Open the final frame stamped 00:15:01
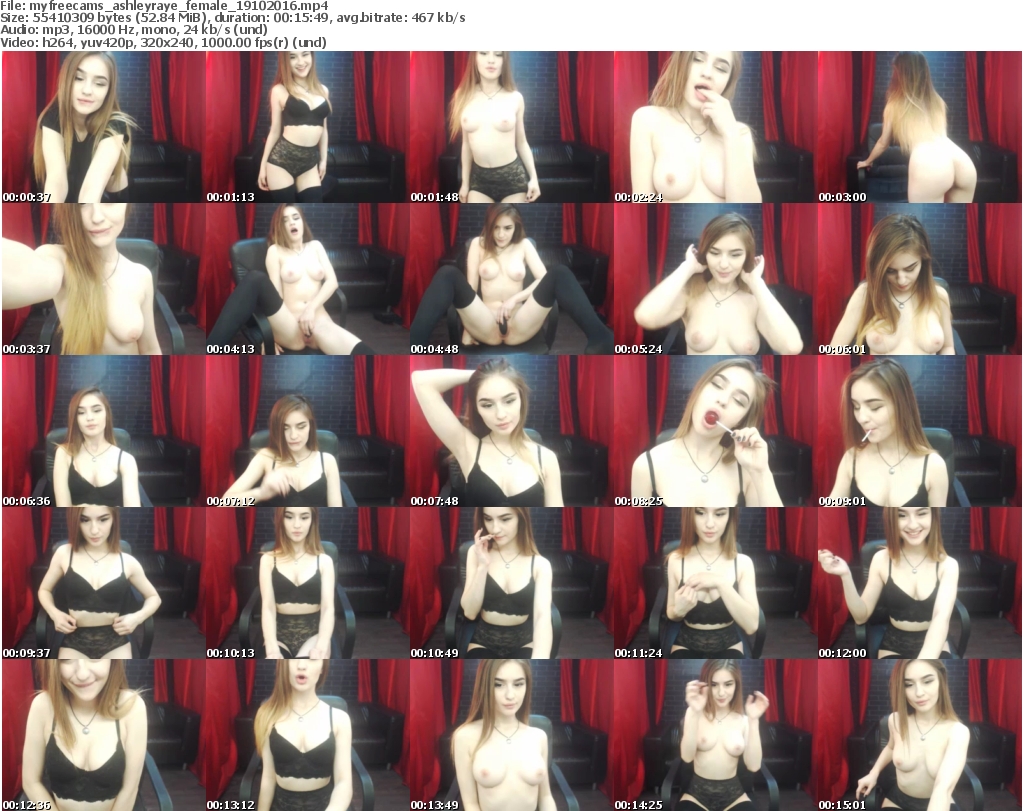 (x=920, y=735)
